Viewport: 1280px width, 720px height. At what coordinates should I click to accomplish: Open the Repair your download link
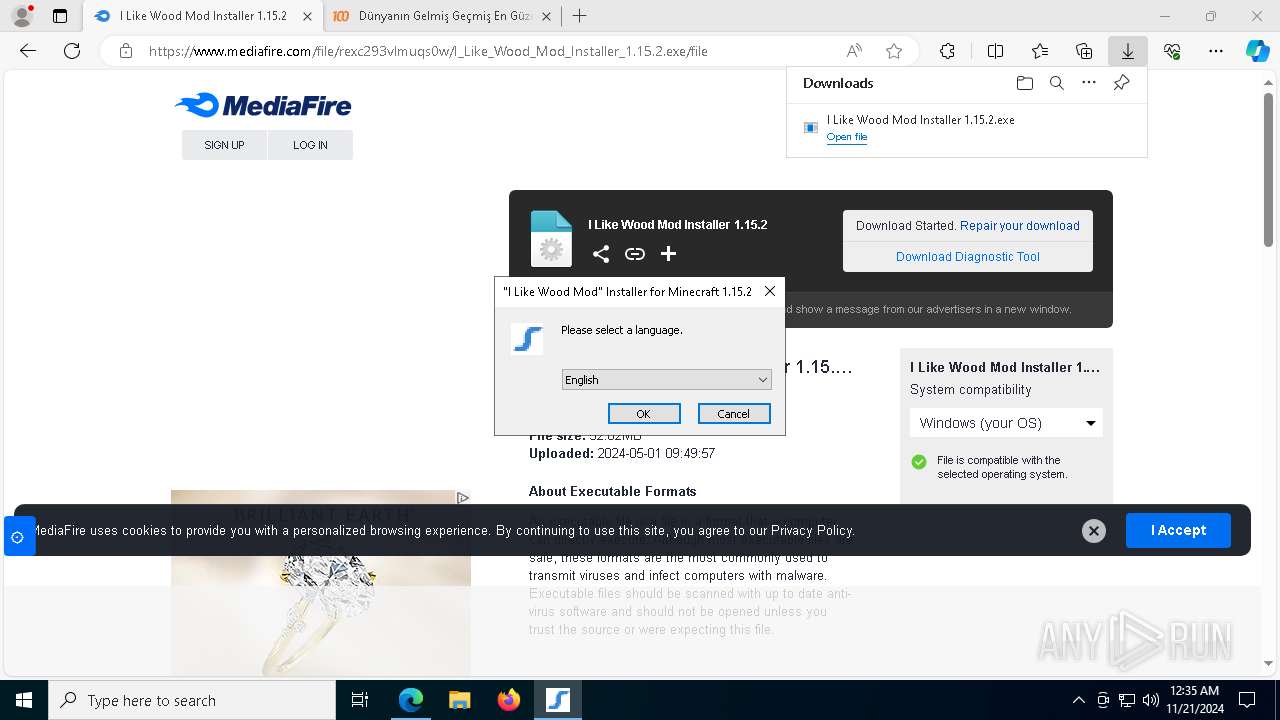pyautogui.click(x=1019, y=226)
